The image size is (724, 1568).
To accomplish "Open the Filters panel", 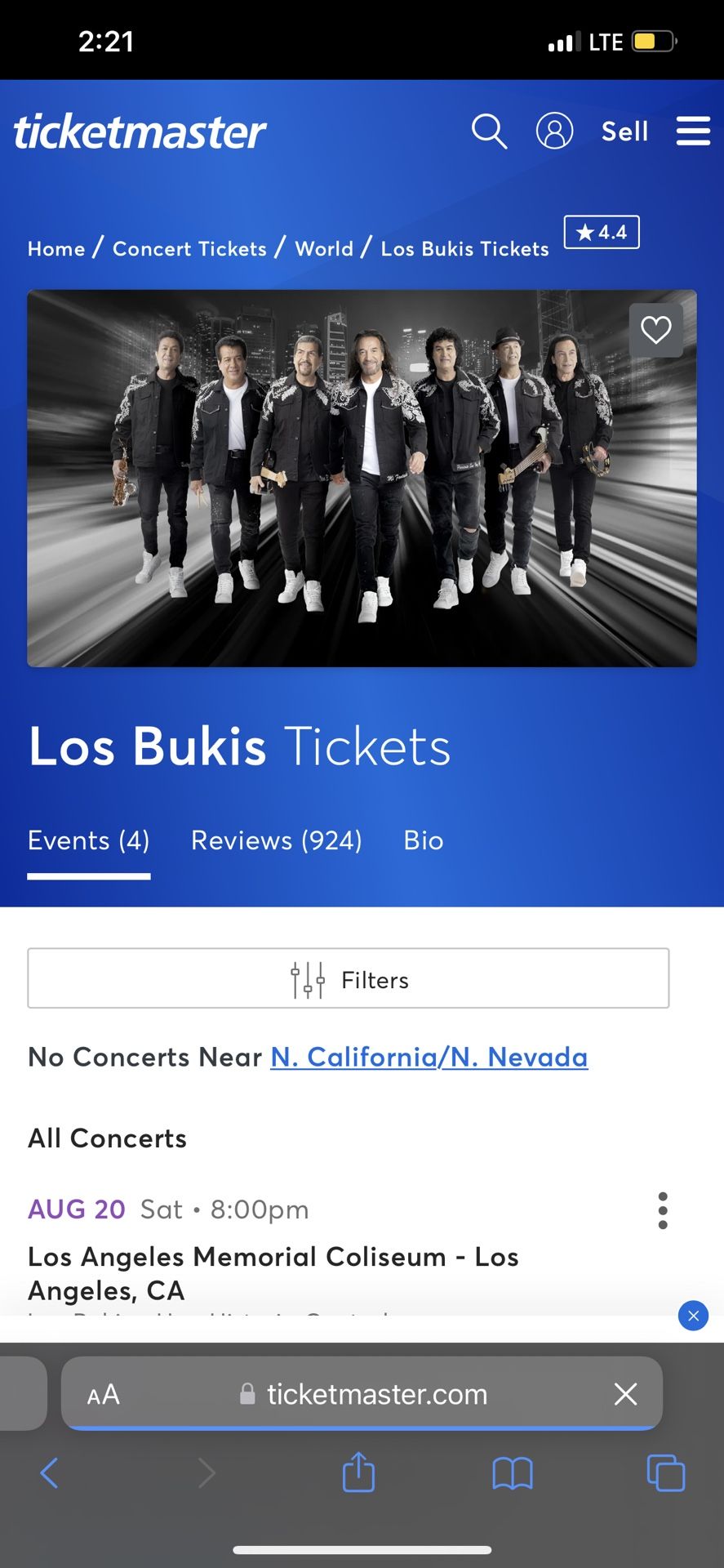I will [x=348, y=978].
